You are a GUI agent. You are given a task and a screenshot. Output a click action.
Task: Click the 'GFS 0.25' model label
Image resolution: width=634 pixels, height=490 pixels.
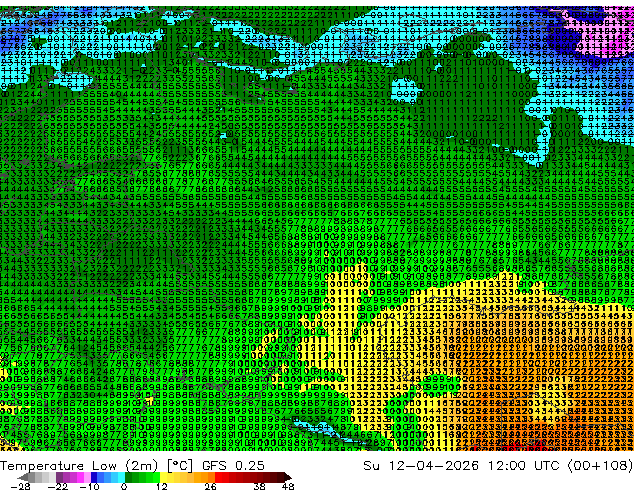pos(233,466)
